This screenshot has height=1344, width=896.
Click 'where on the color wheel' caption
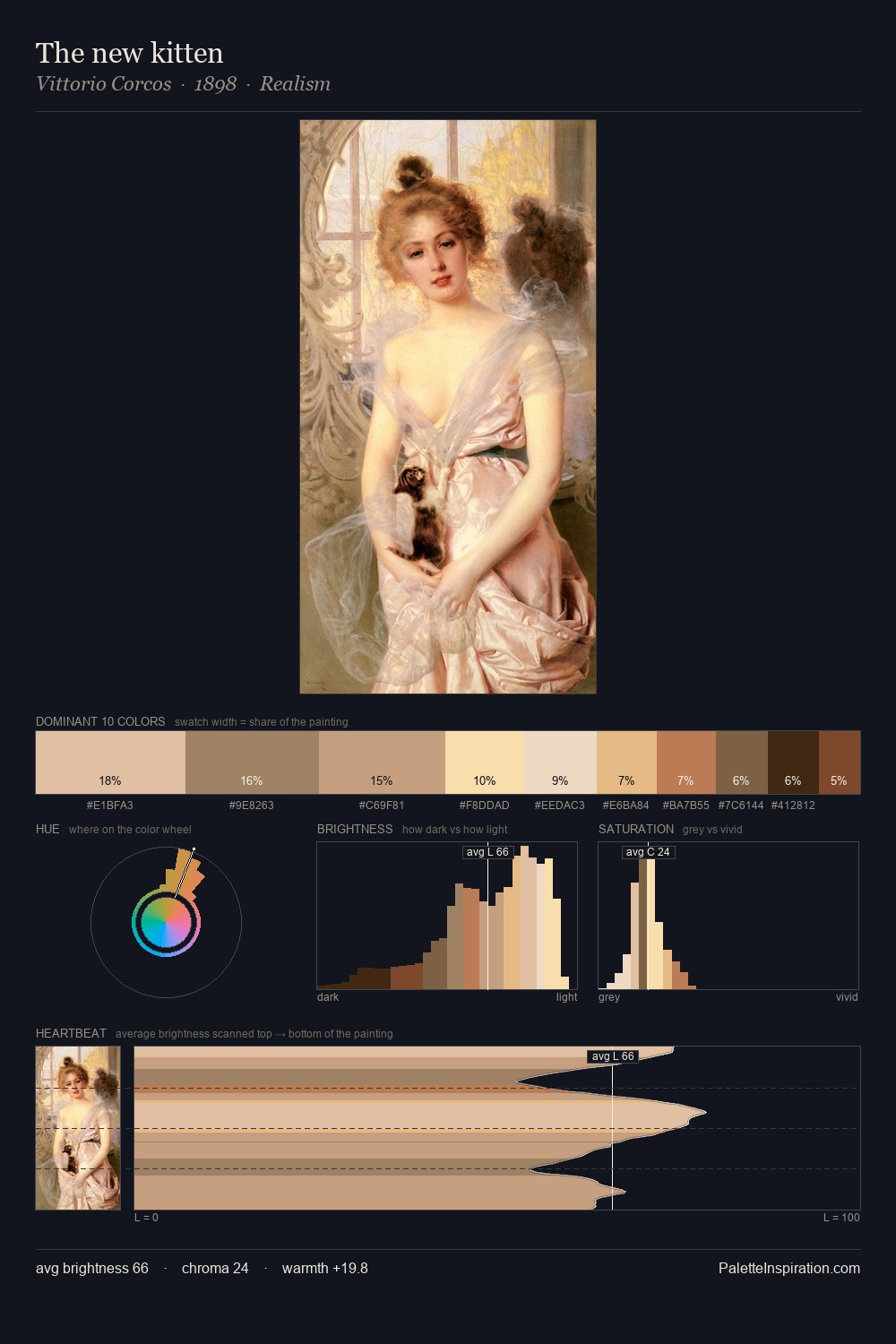click(130, 830)
